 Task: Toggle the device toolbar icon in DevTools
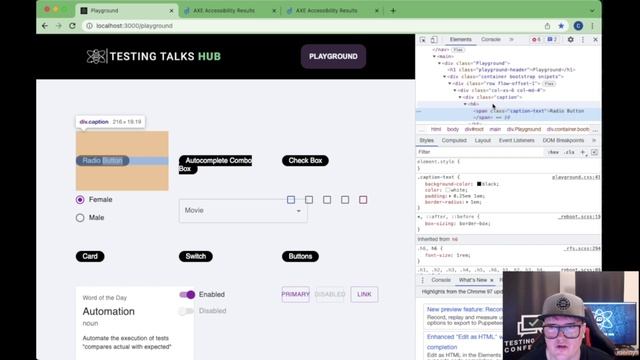tap(434, 40)
